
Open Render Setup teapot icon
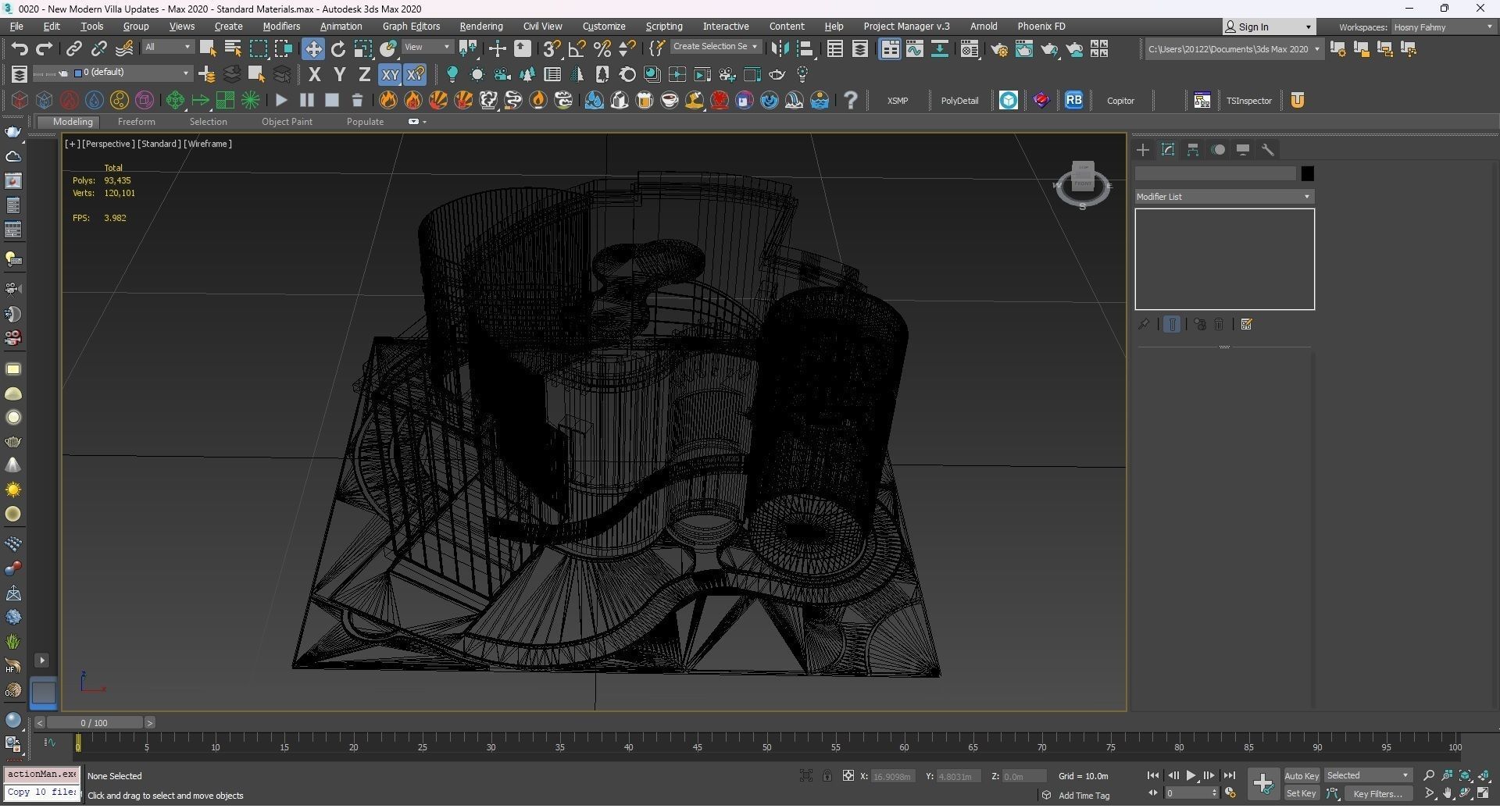[x=998, y=49]
